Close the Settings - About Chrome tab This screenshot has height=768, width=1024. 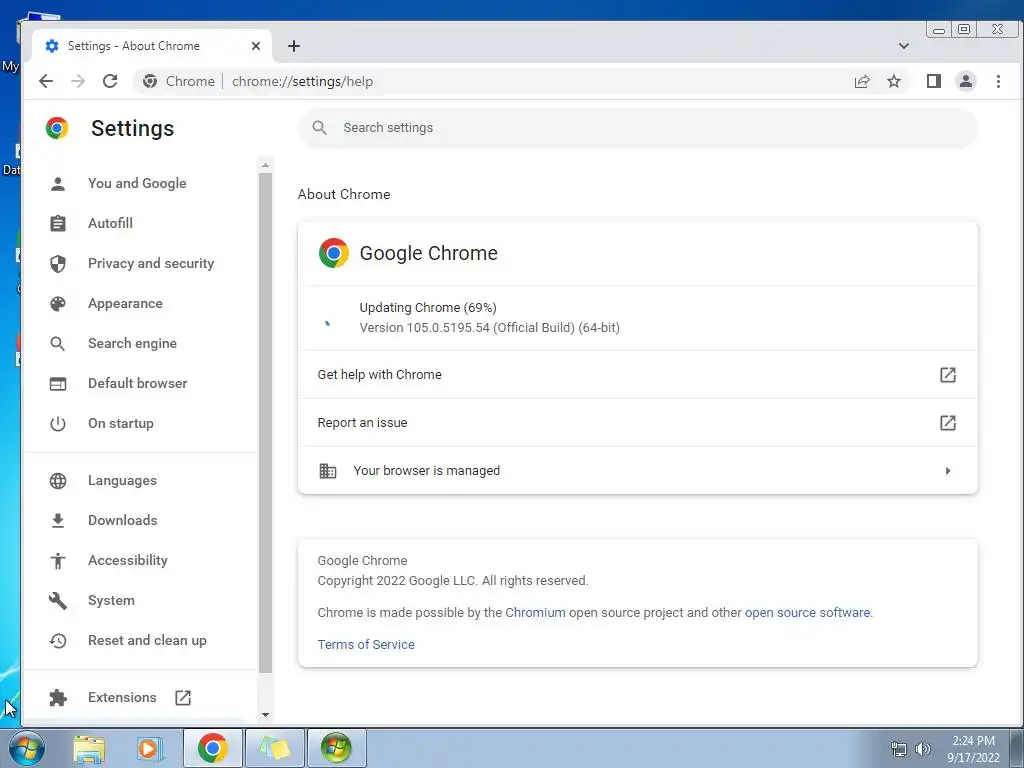coord(256,46)
